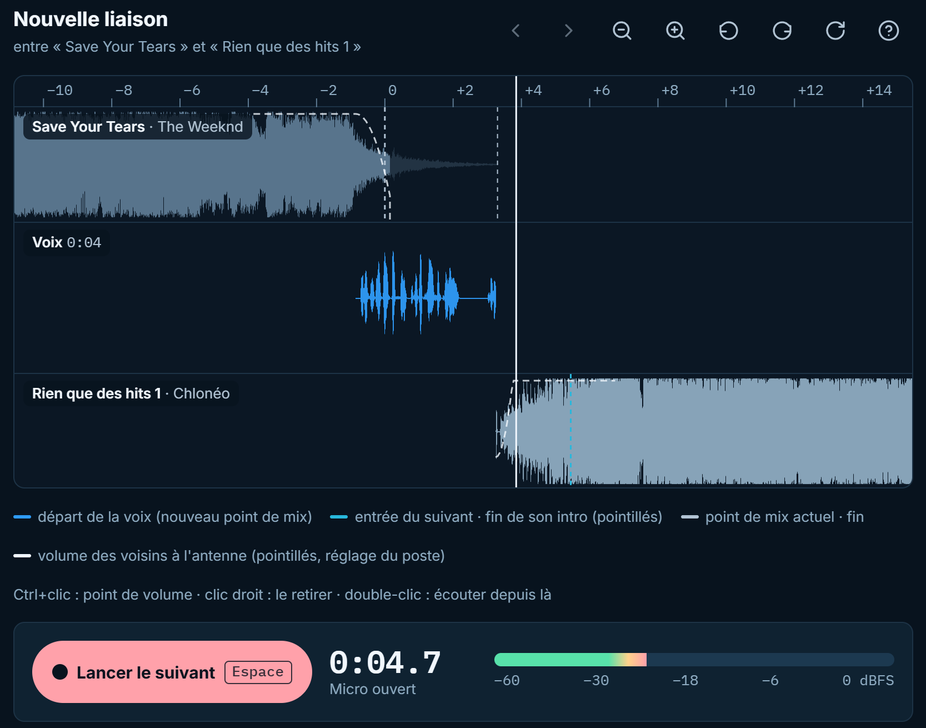Click the cyan dashed intro-end marker
This screenshot has height=728, width=926.
click(x=570, y=430)
